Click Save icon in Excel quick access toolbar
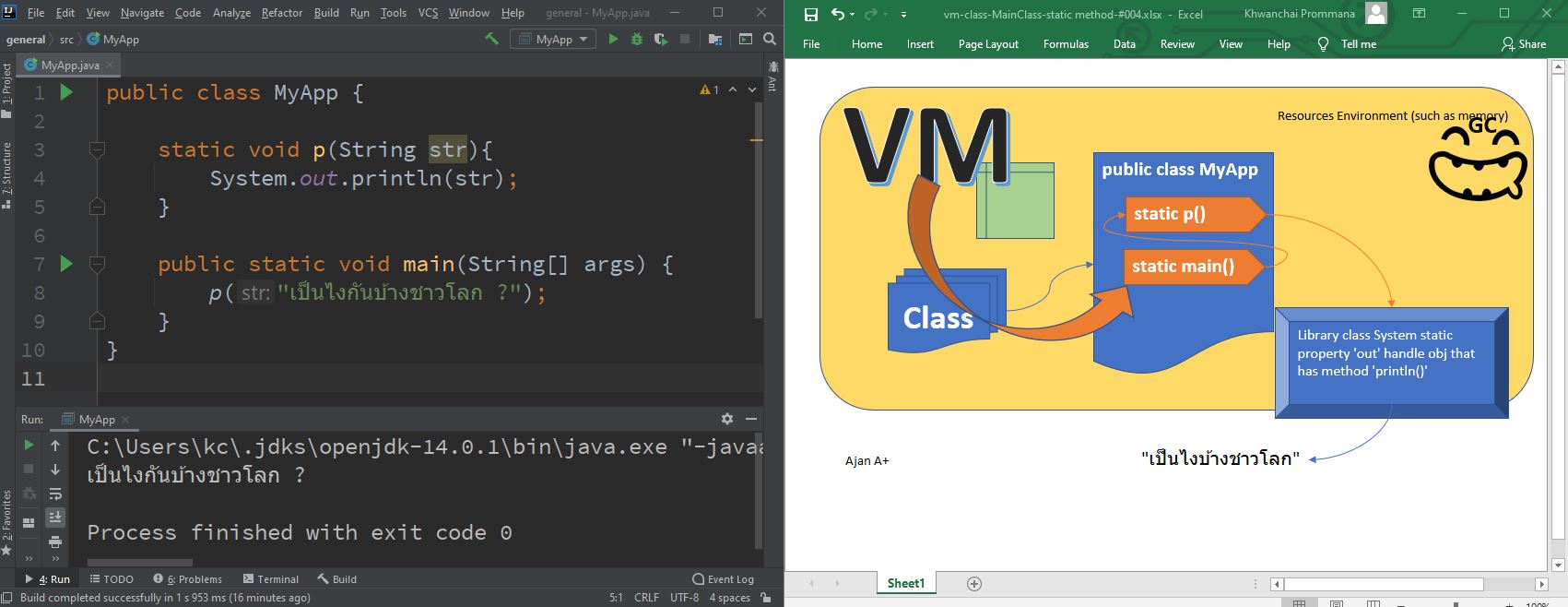1568x607 pixels. pyautogui.click(x=811, y=14)
